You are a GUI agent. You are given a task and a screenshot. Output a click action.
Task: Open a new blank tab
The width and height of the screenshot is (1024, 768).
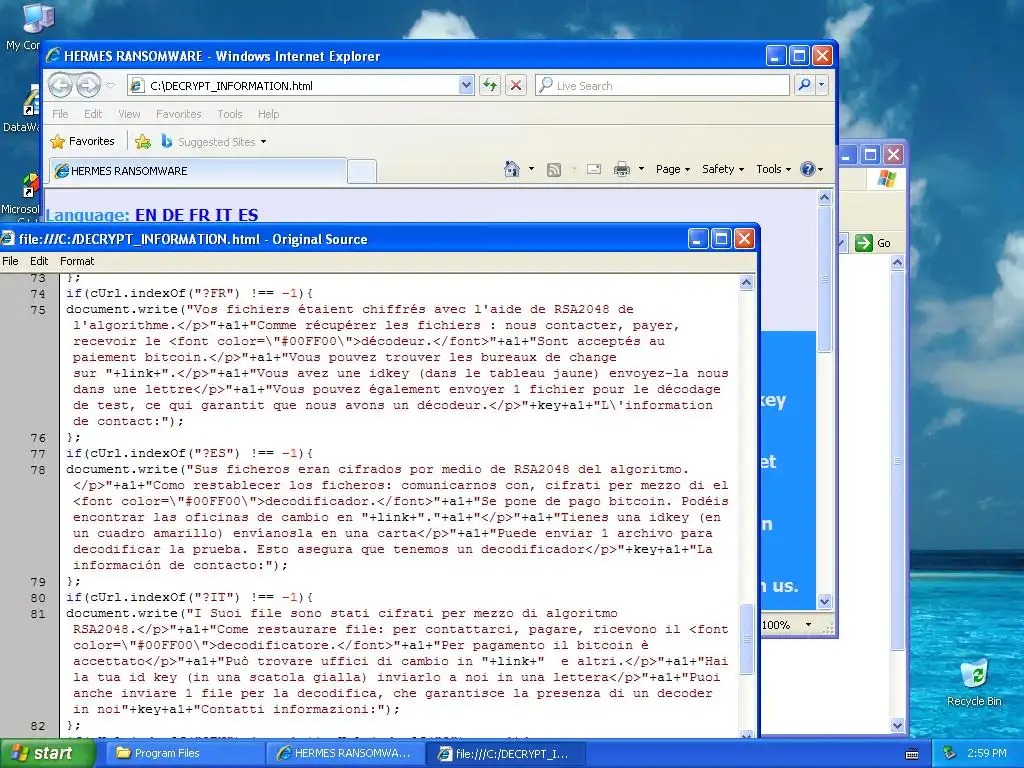361,171
